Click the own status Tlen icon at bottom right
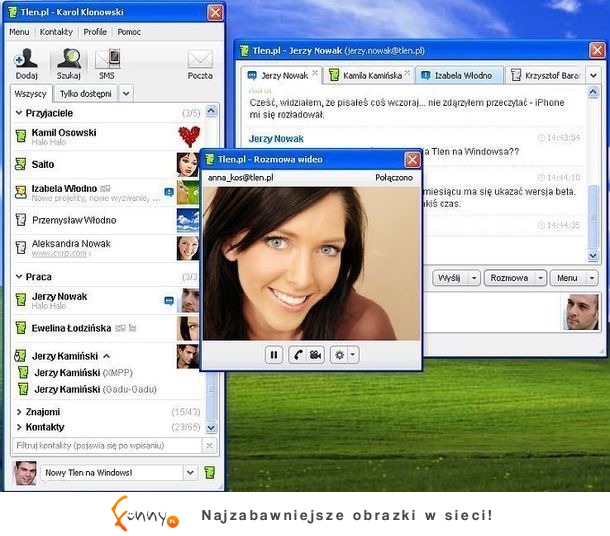Viewport: 610px width, 536px height. point(210,473)
